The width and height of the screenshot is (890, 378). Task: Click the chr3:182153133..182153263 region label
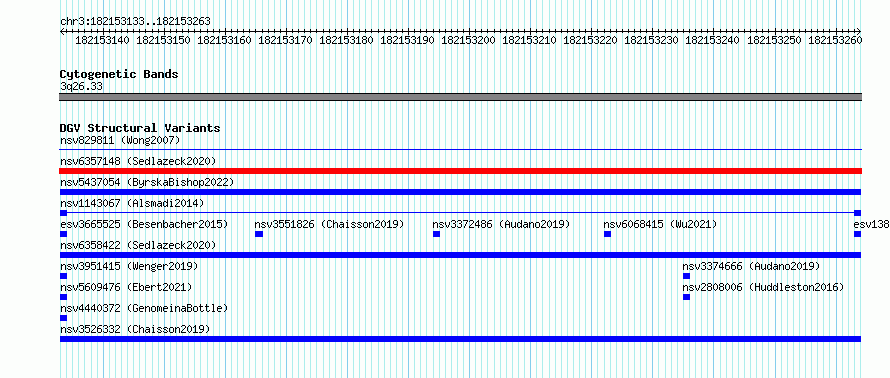135,22
